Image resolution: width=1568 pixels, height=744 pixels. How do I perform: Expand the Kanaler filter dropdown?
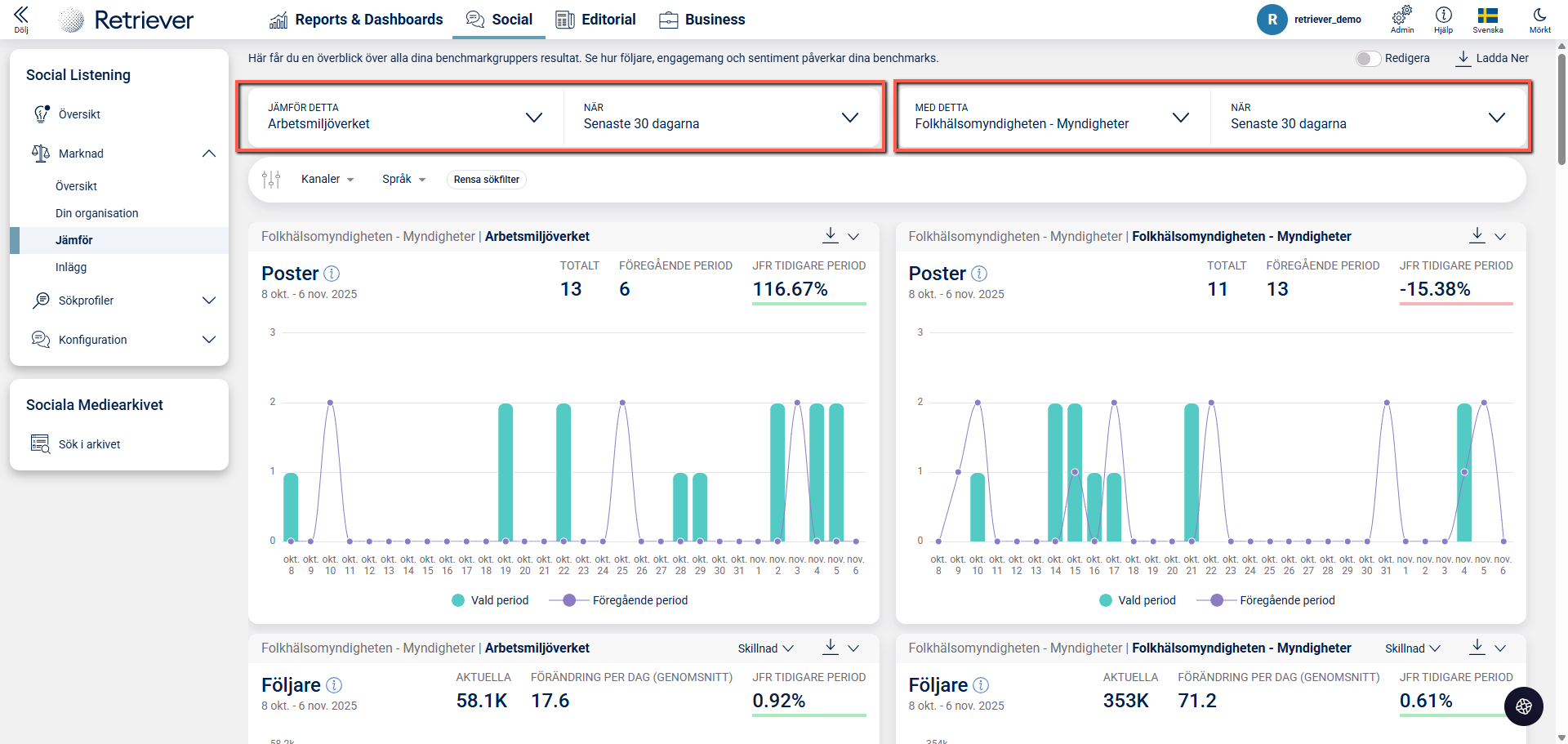pyautogui.click(x=327, y=180)
